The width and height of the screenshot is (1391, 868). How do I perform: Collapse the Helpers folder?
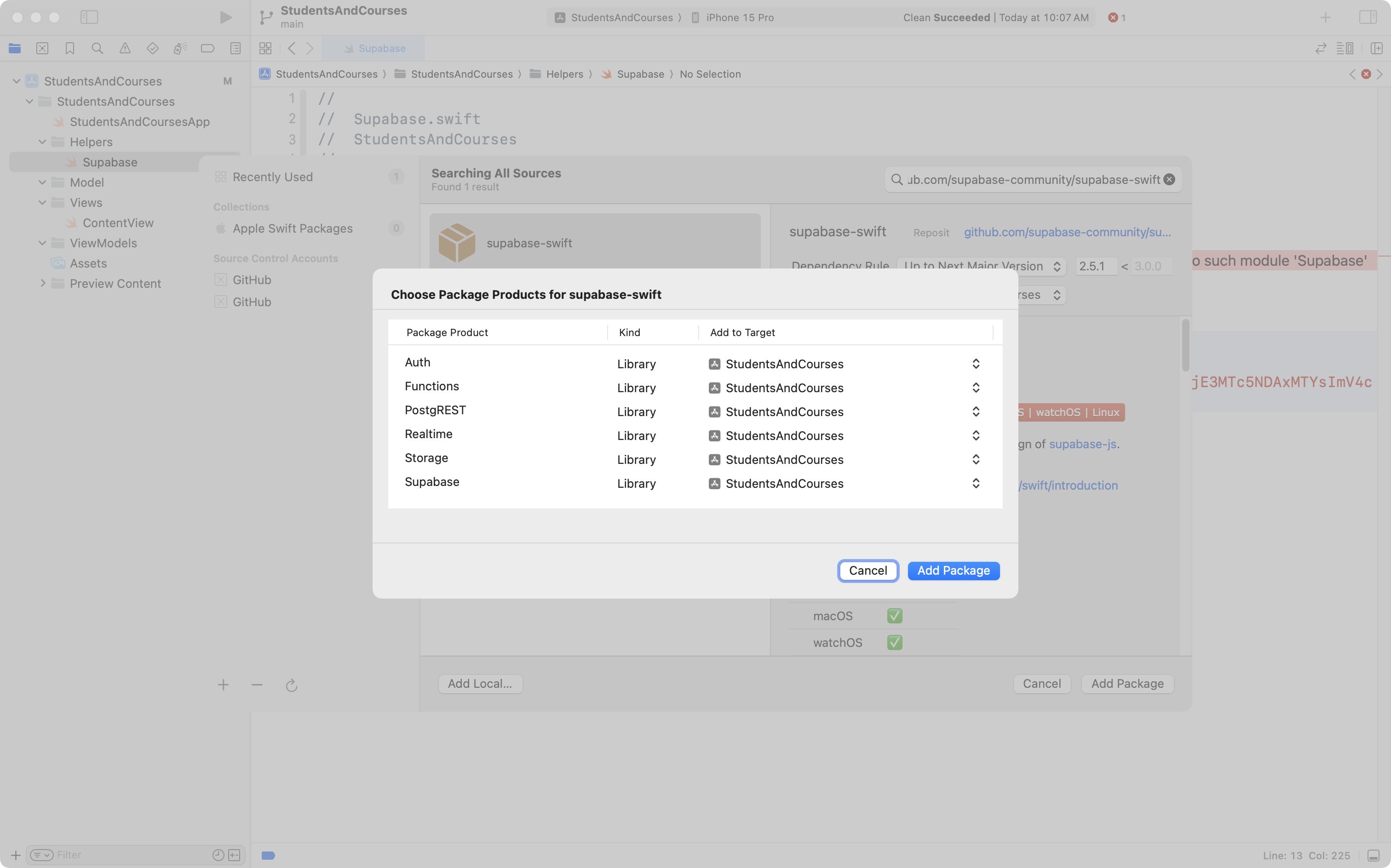point(42,142)
